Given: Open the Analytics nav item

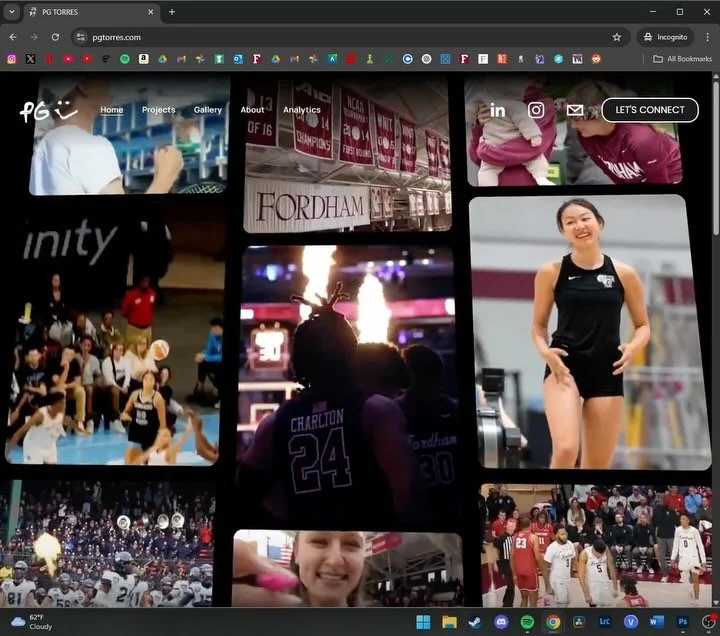Looking at the screenshot, I should 302,110.
